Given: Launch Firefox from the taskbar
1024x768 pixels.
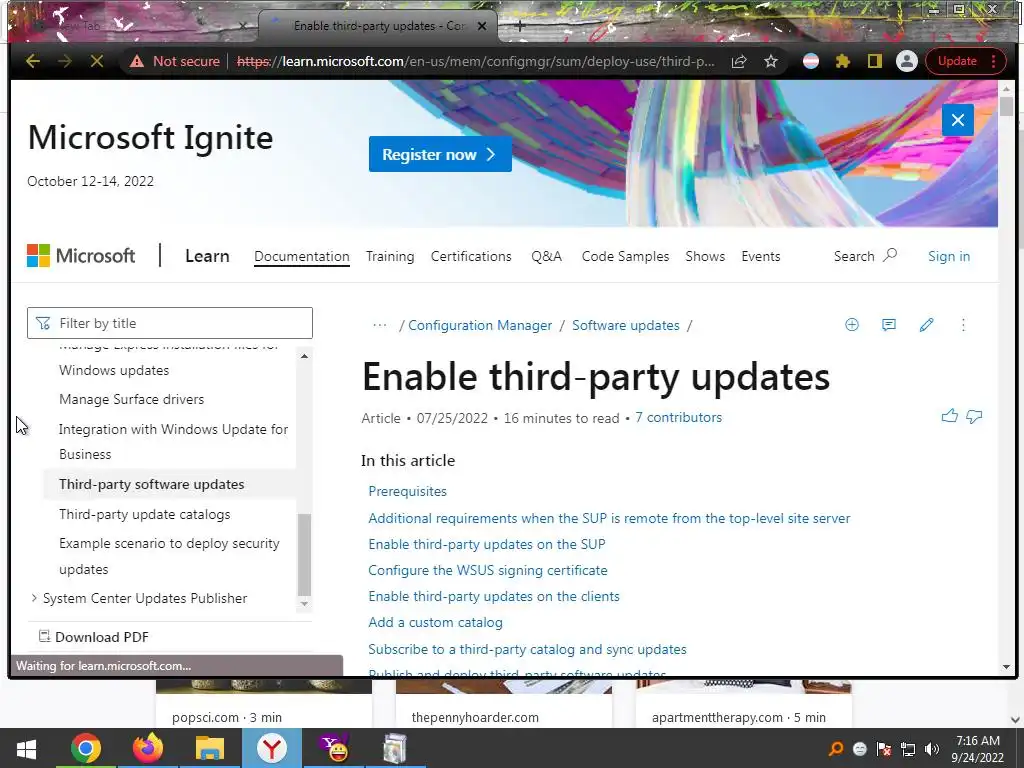Looking at the screenshot, I should pyautogui.click(x=148, y=748).
